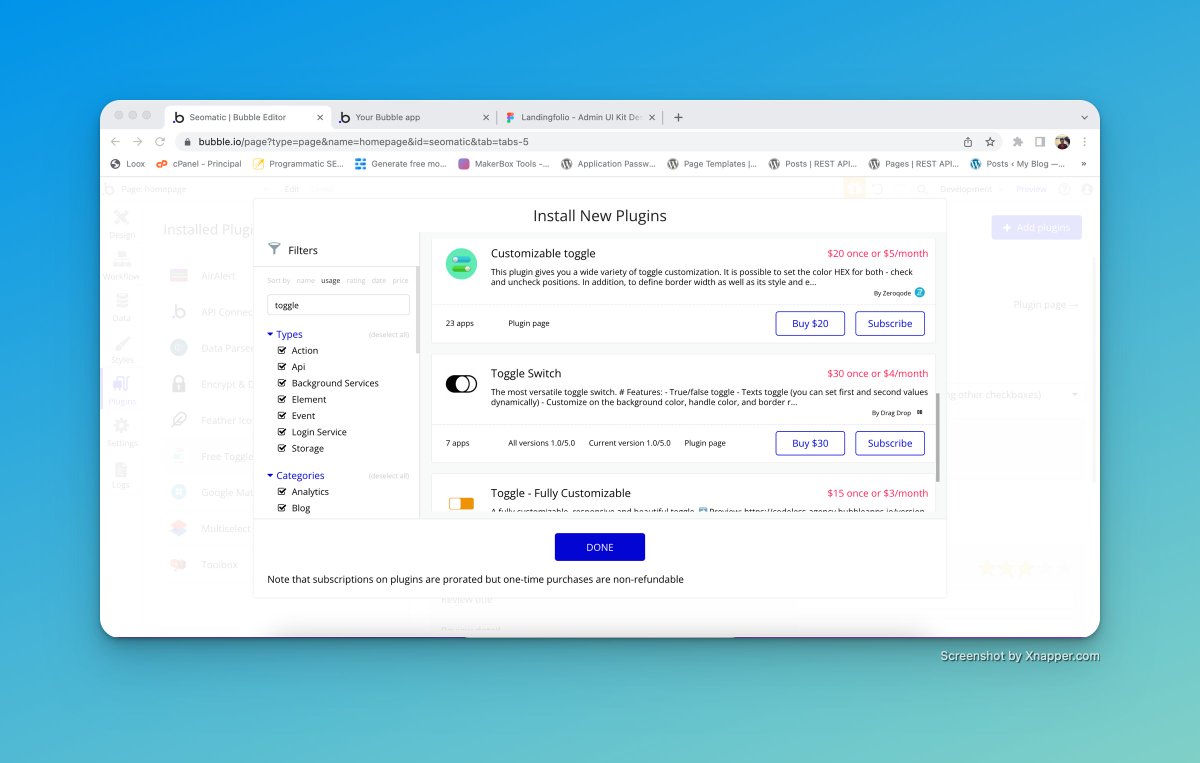Go back with browser back arrow
Viewport: 1200px width, 763px height.
pos(116,142)
